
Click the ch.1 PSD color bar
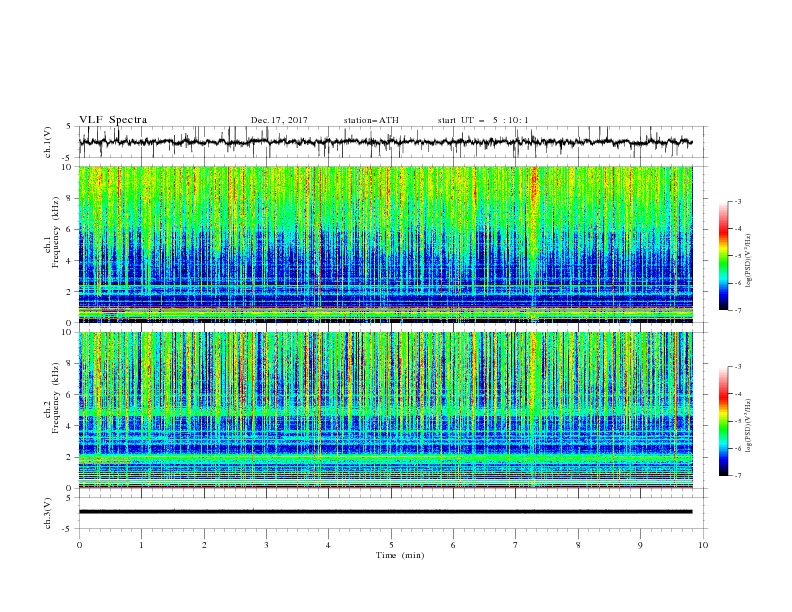(724, 255)
